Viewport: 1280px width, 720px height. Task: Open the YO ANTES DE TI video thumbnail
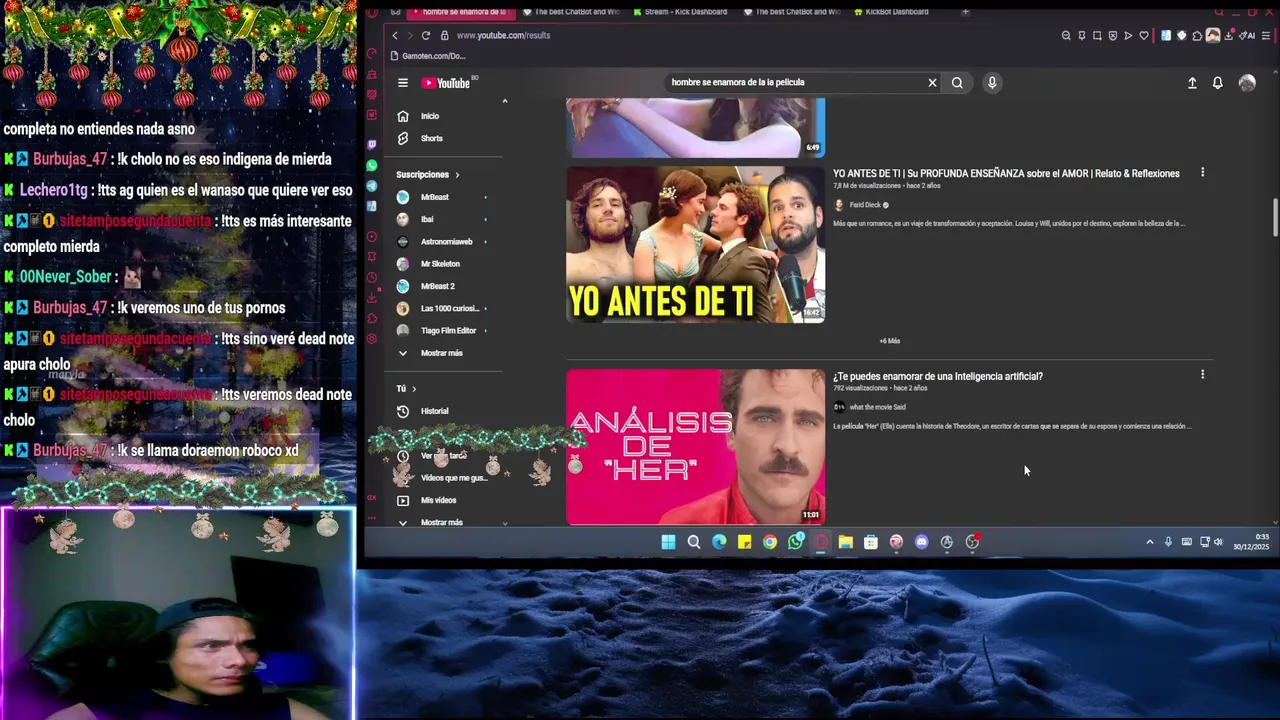(x=695, y=244)
